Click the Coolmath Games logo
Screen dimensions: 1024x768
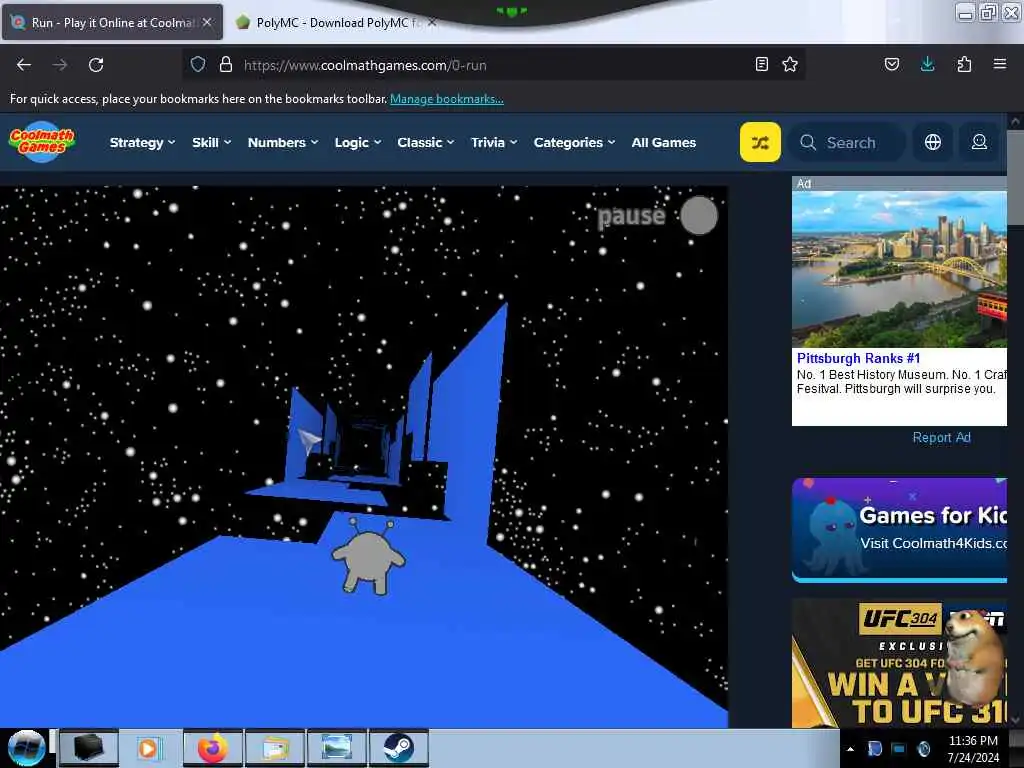(x=42, y=142)
